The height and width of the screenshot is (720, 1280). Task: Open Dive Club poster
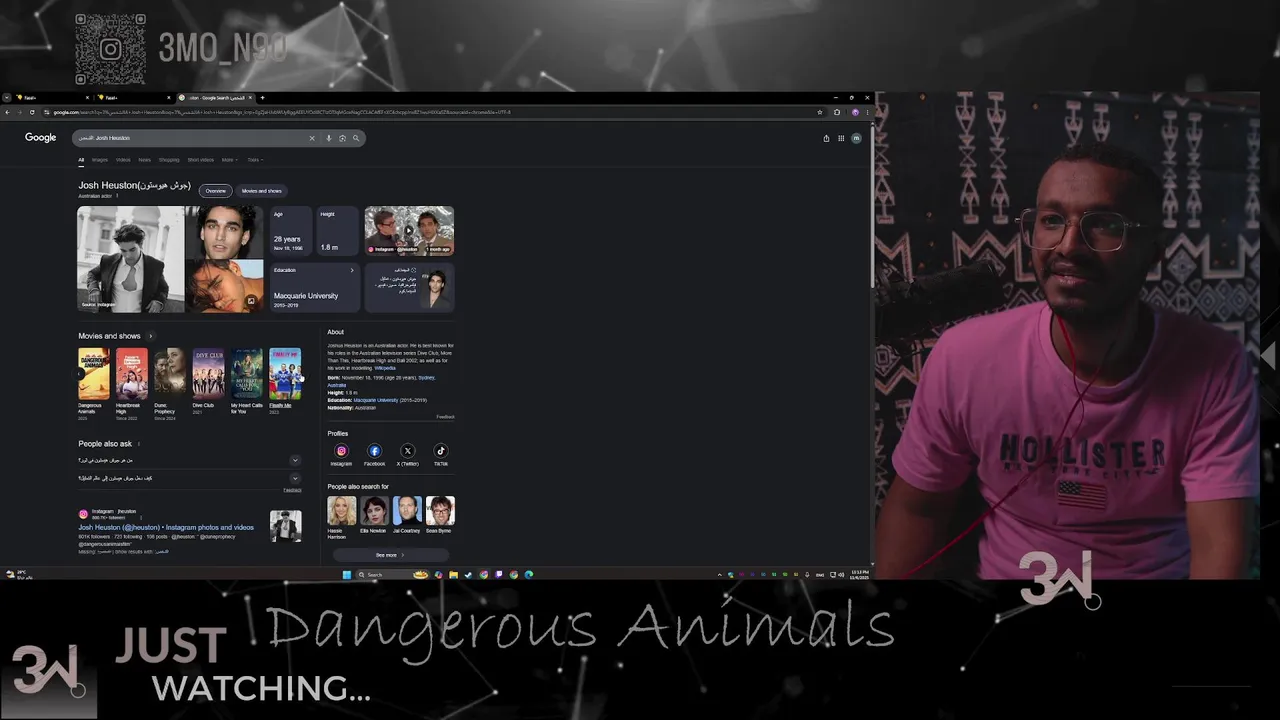(208, 373)
